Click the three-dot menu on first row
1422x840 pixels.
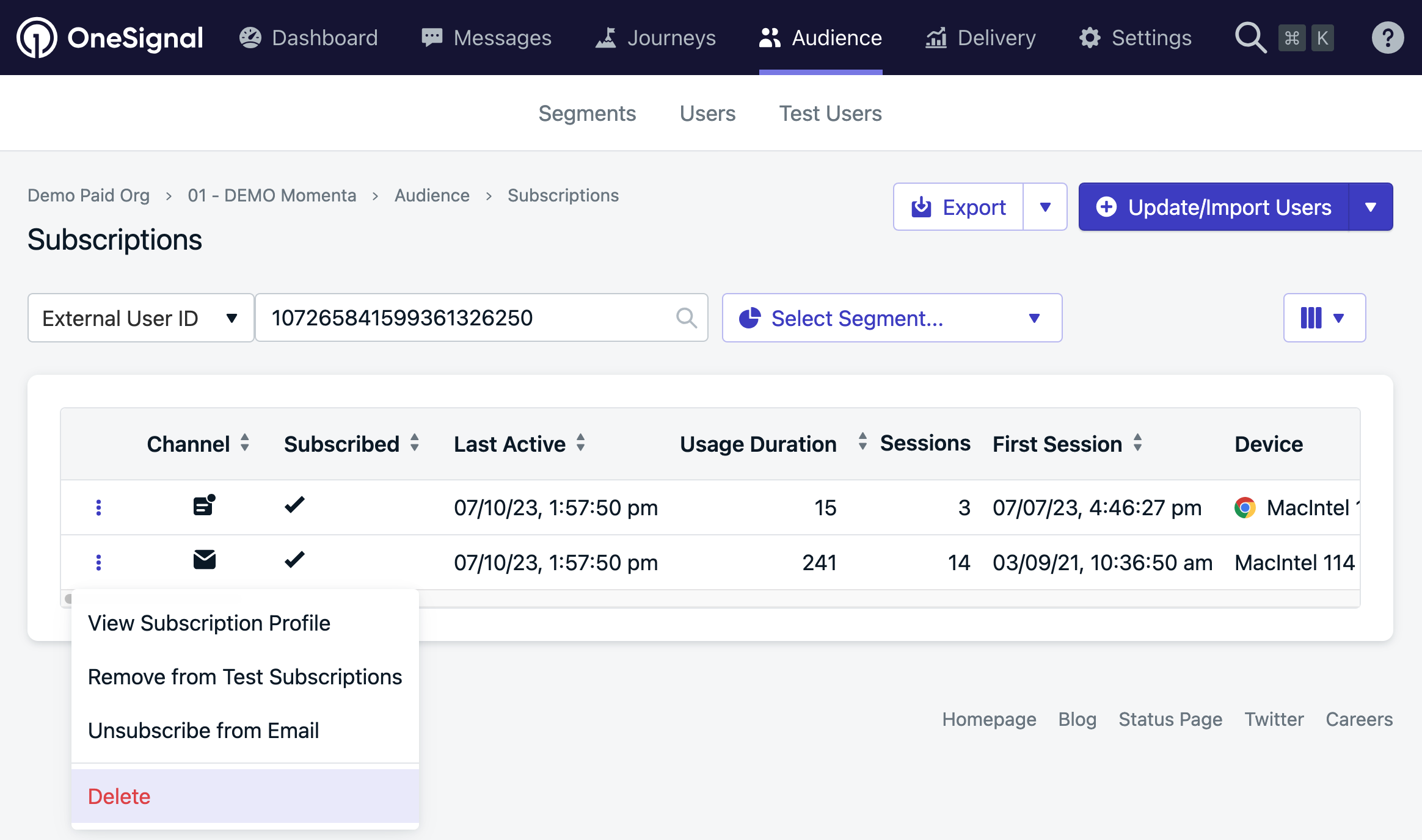98,507
